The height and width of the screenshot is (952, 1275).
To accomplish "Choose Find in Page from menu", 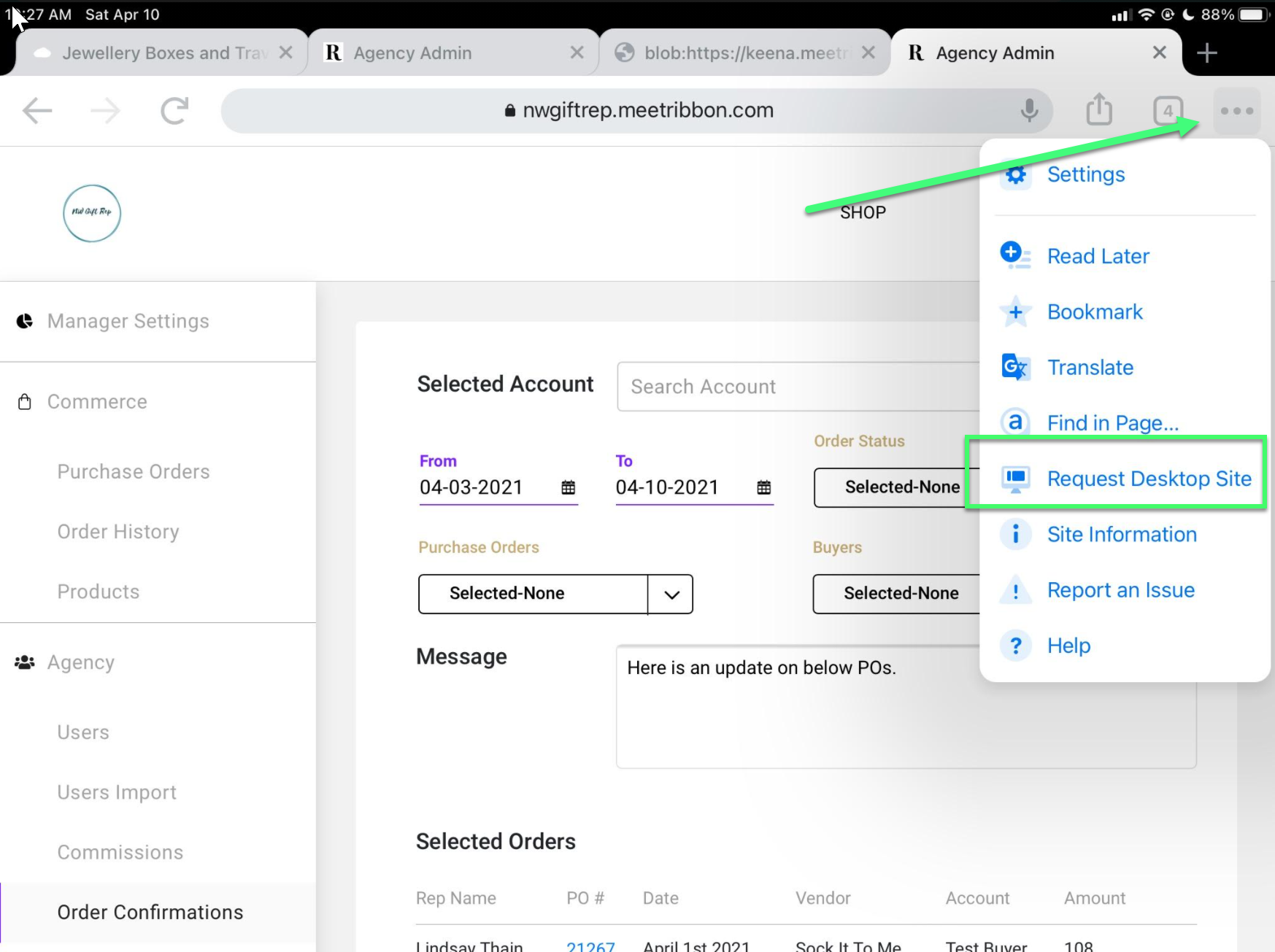I will click(x=1112, y=423).
